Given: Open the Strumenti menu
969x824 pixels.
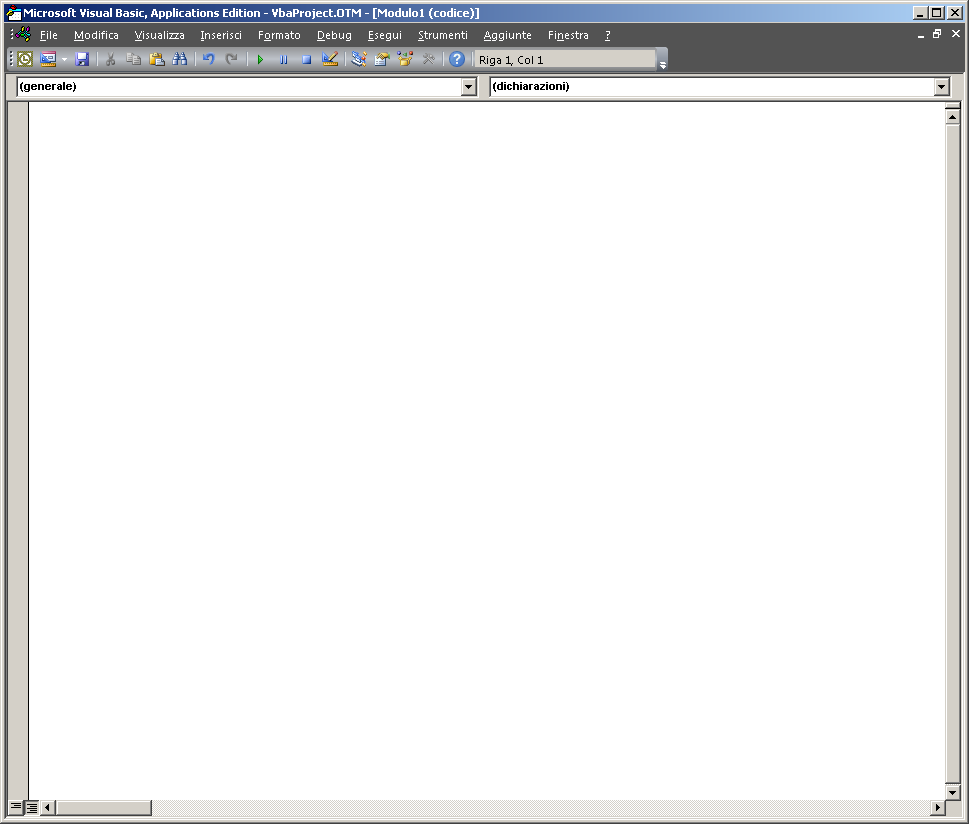Looking at the screenshot, I should click(442, 35).
